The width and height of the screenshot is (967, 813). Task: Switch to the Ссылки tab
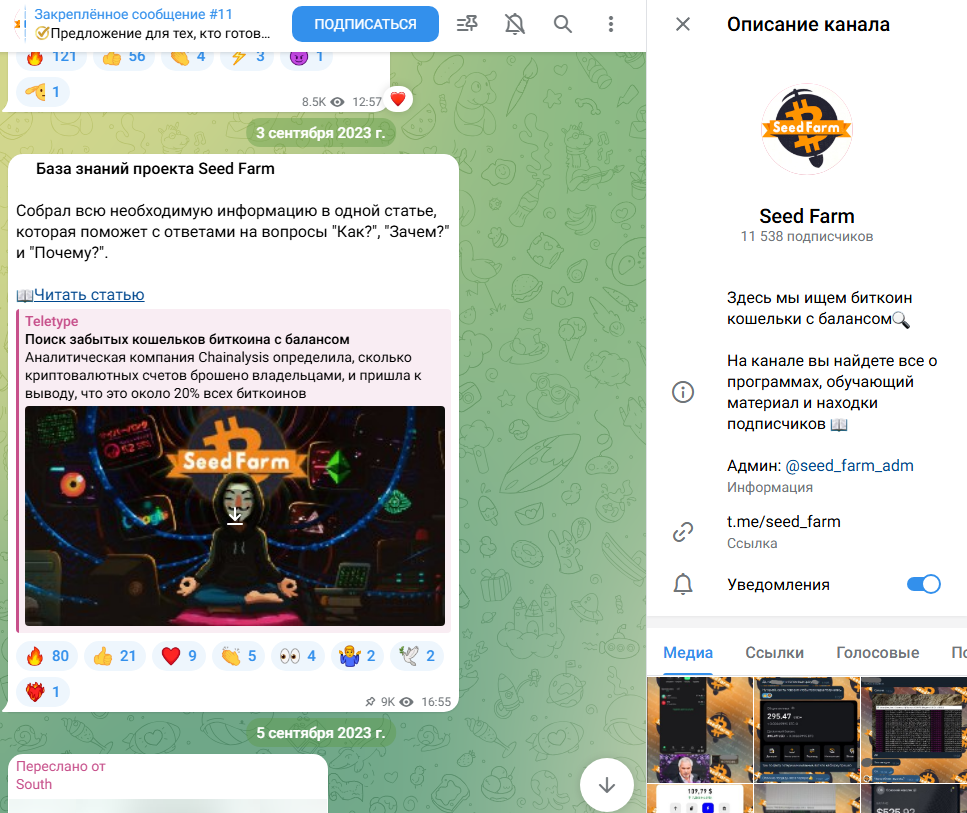coord(774,653)
